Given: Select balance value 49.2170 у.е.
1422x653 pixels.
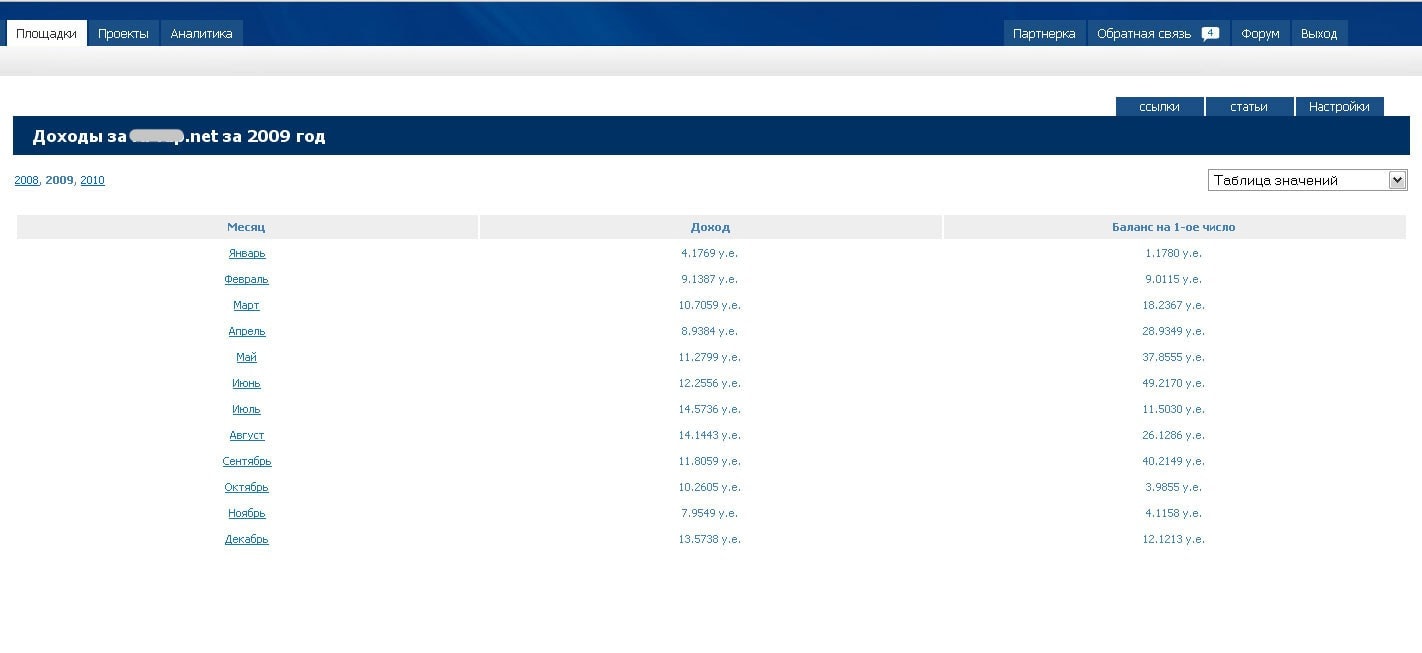Looking at the screenshot, I should pyautogui.click(x=1174, y=383).
